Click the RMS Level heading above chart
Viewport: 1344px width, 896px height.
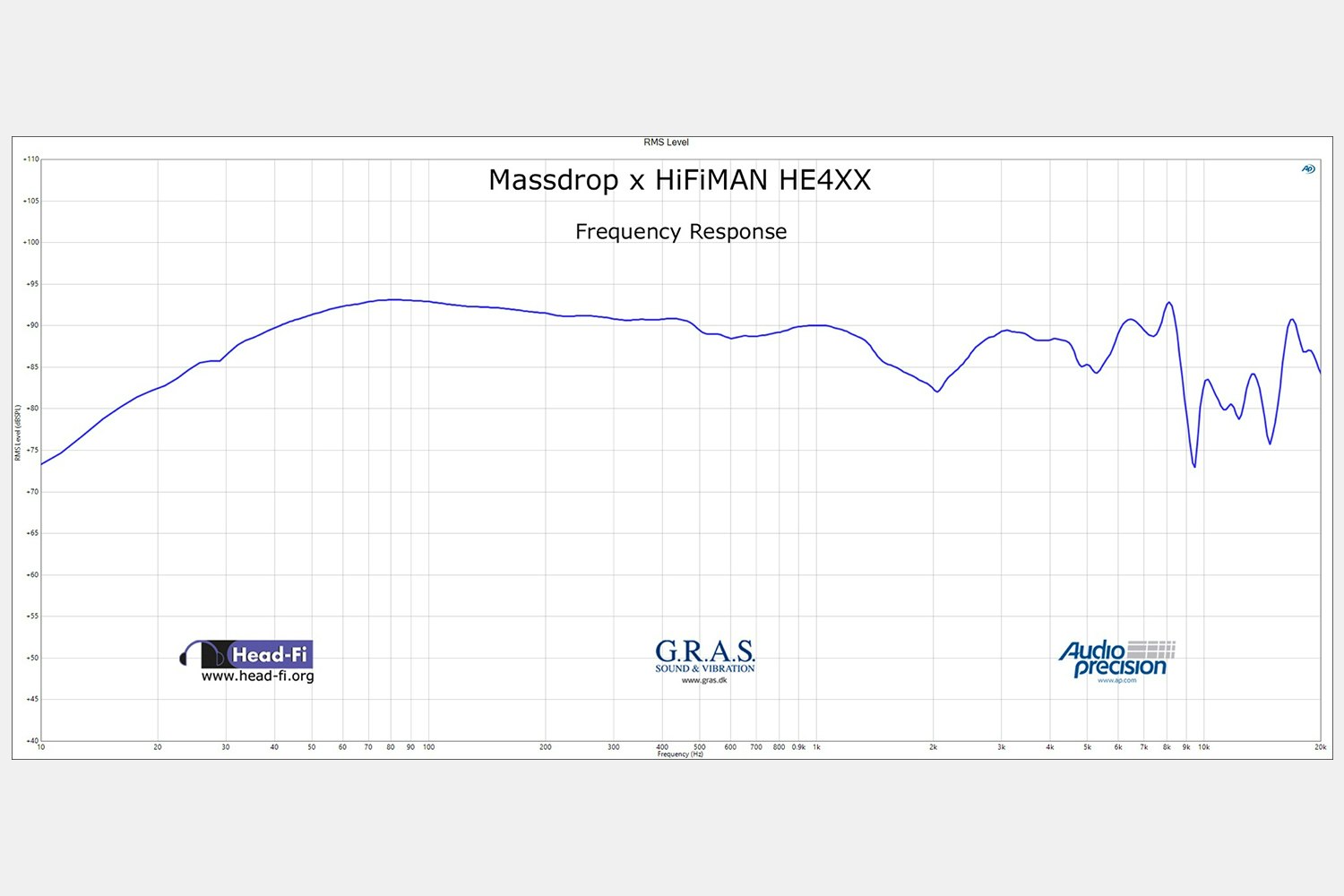point(666,142)
